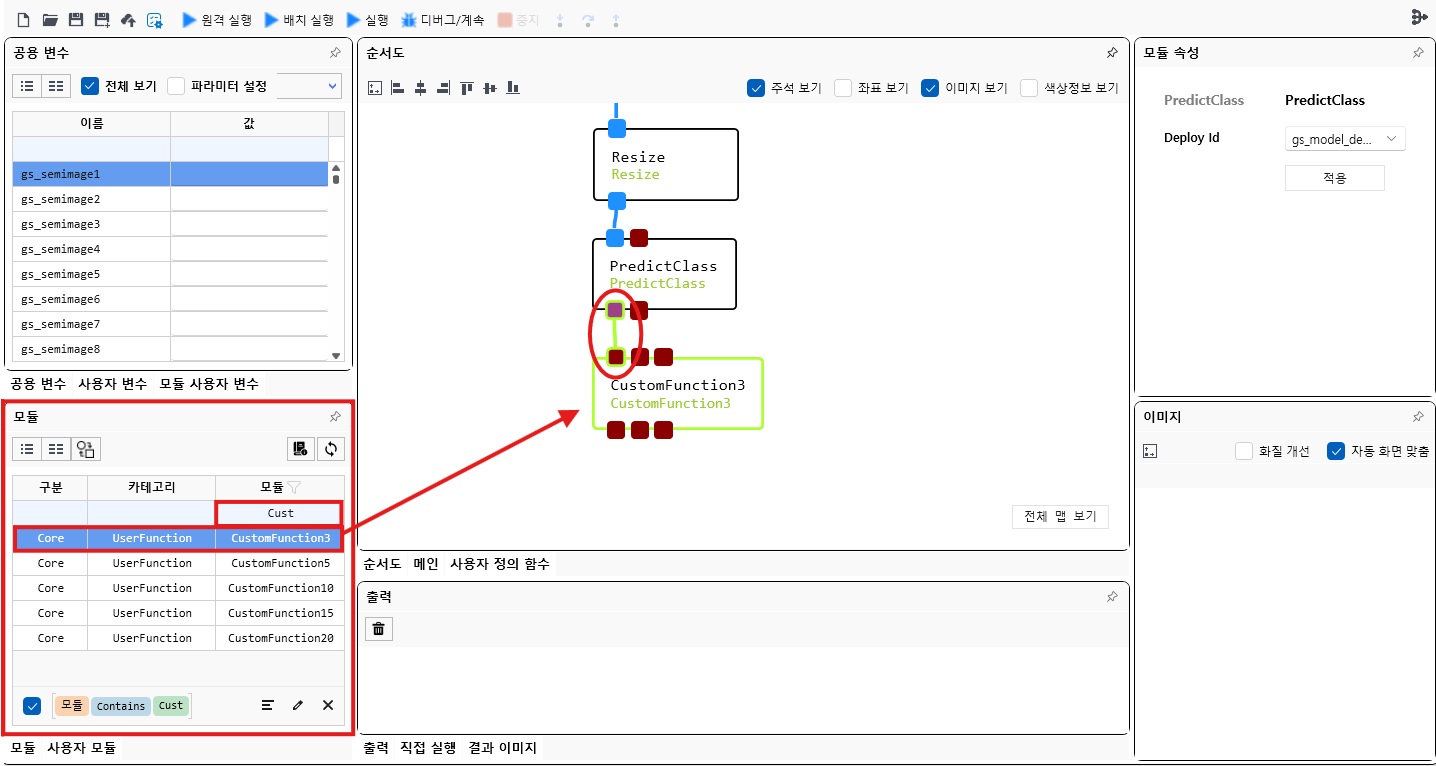Switch to the 사용자 변수 tab

tap(112, 384)
